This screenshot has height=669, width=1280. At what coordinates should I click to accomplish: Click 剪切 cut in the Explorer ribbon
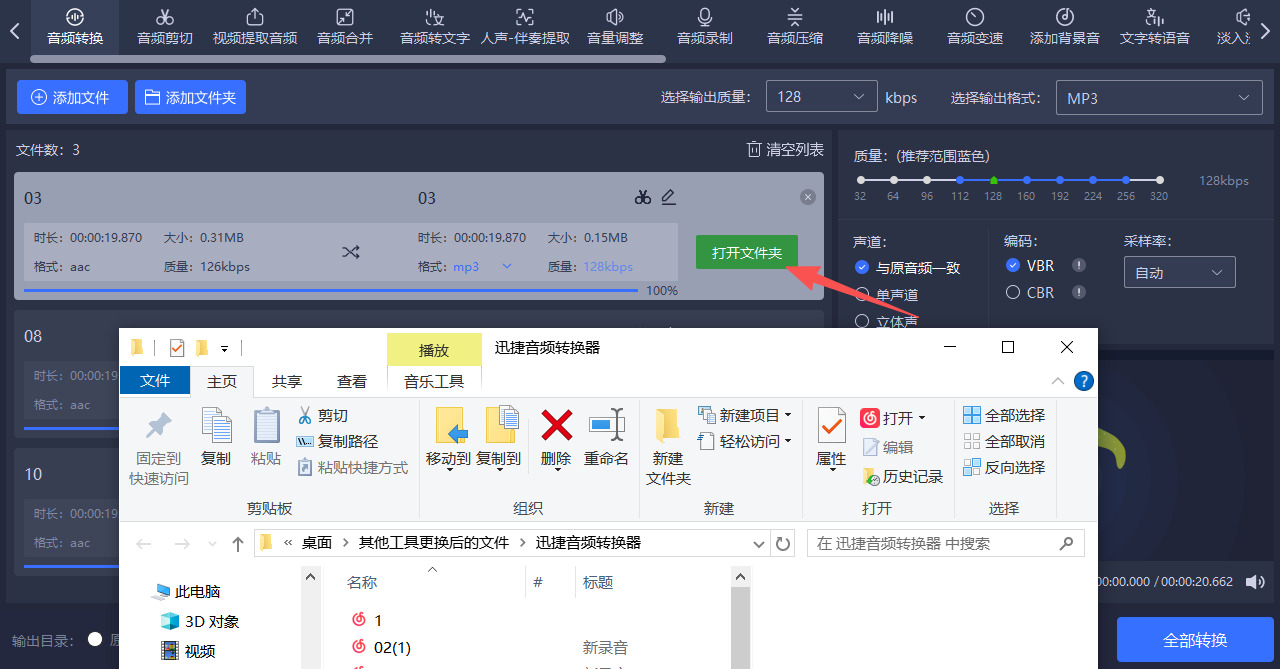[x=322, y=415]
